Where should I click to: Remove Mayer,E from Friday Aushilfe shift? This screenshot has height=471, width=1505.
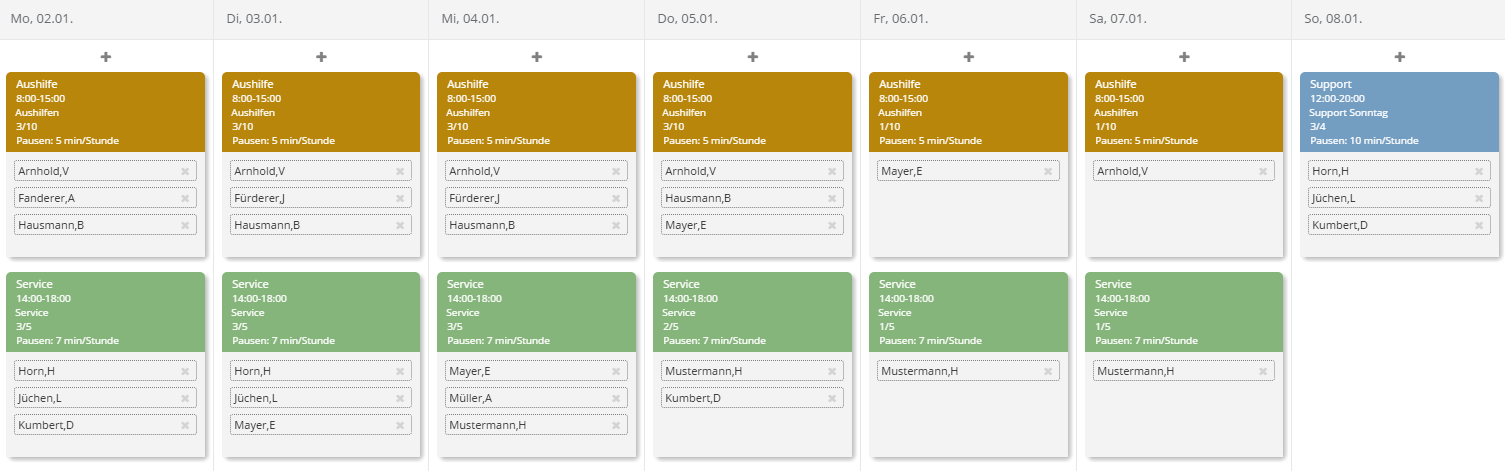[x=1048, y=171]
